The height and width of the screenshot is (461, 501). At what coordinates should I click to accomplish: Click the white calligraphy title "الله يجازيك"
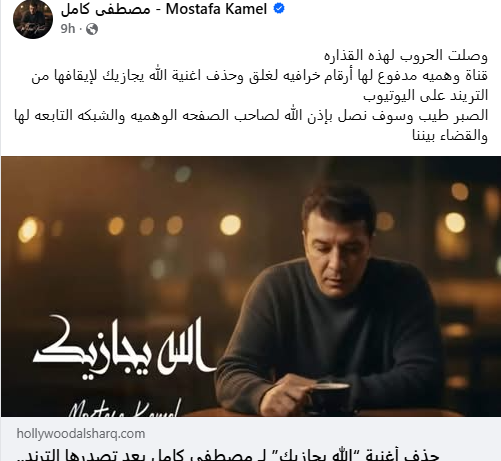(x=125, y=347)
